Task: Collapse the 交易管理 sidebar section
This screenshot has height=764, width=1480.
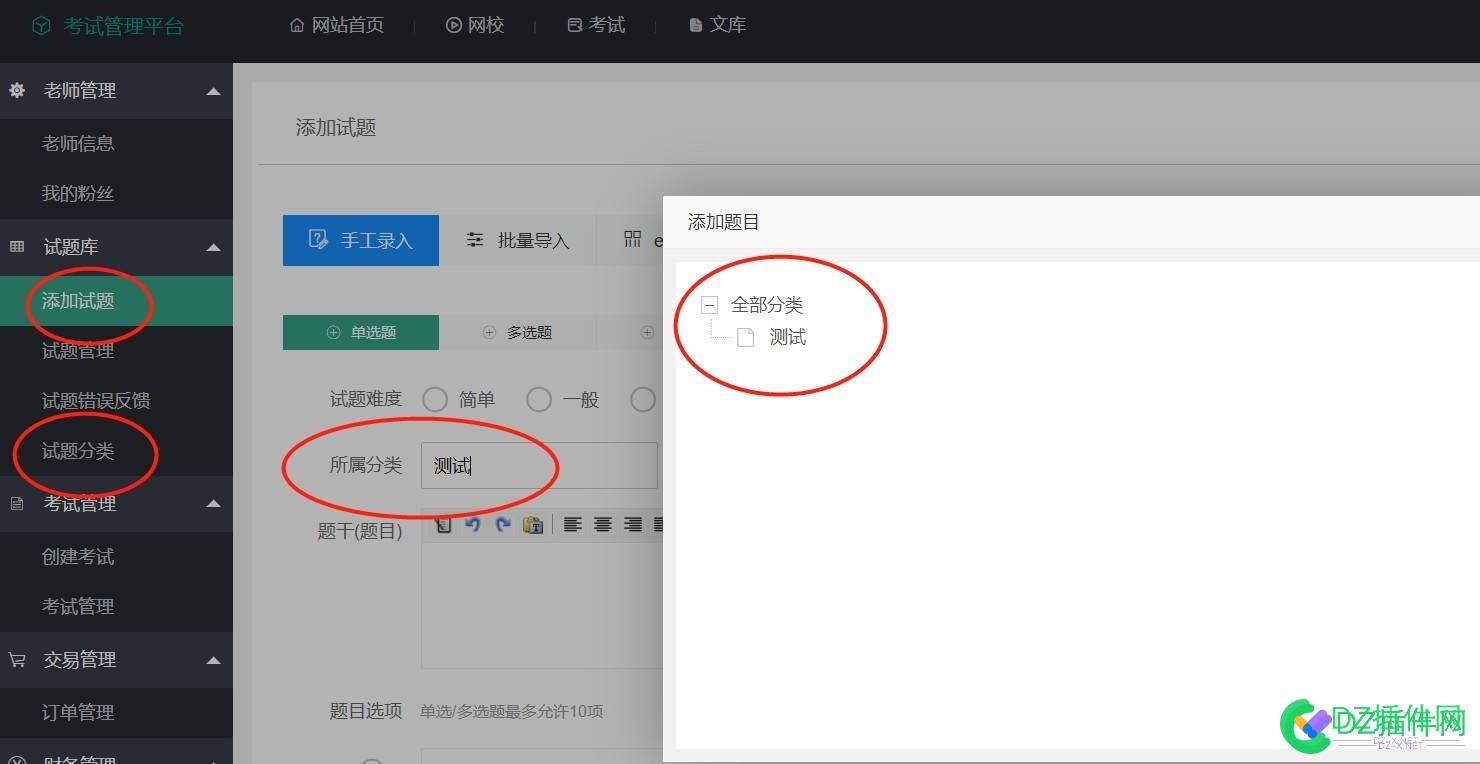Action: [x=213, y=660]
